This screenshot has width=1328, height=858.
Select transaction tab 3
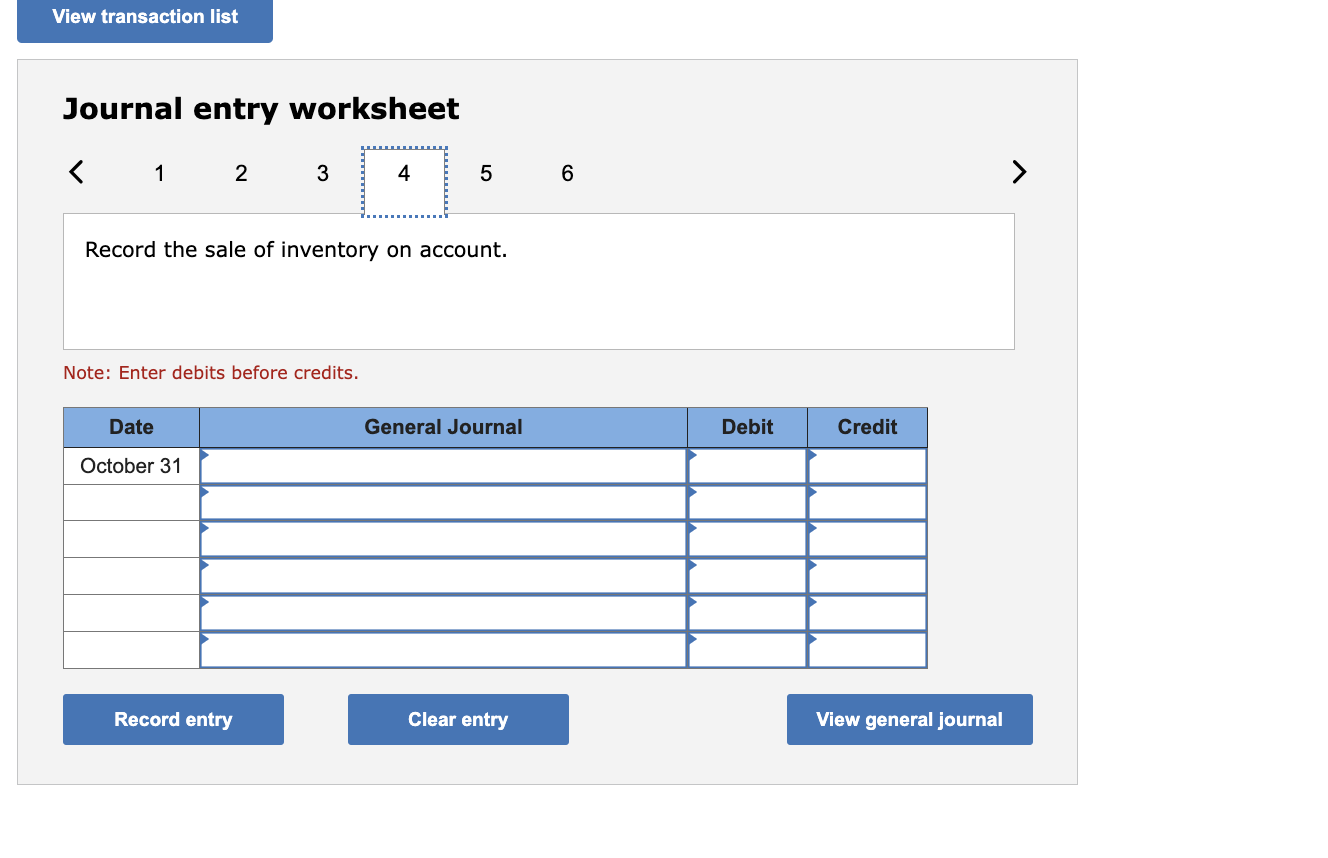(x=322, y=173)
